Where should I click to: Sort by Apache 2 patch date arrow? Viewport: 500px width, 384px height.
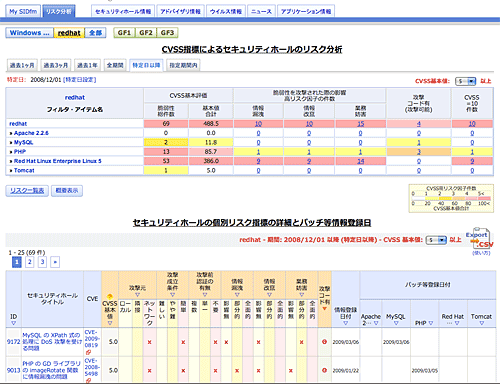(376, 323)
